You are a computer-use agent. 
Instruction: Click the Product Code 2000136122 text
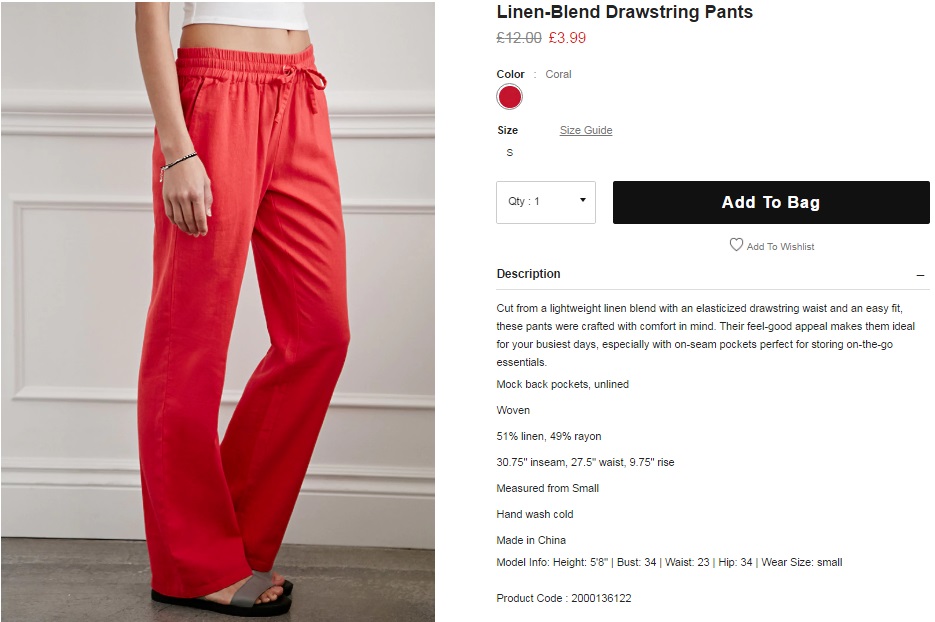click(564, 598)
